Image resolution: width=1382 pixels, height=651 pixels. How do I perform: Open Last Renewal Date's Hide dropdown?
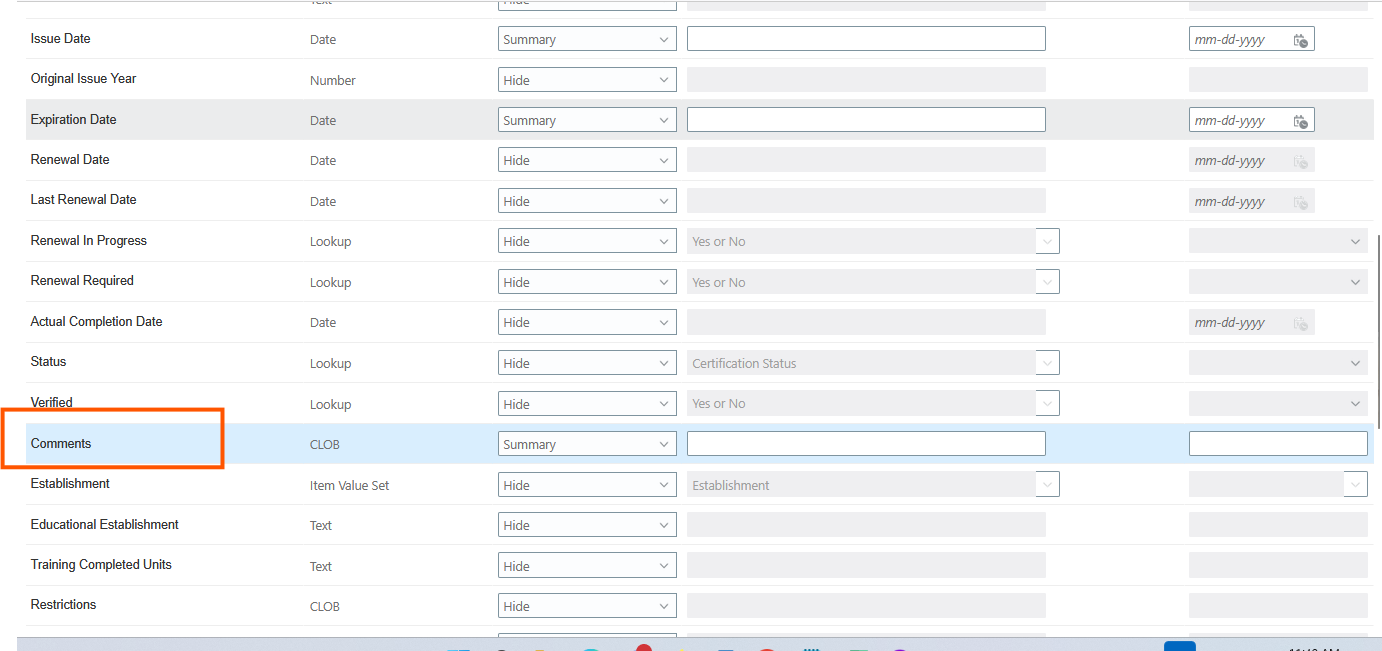[587, 201]
